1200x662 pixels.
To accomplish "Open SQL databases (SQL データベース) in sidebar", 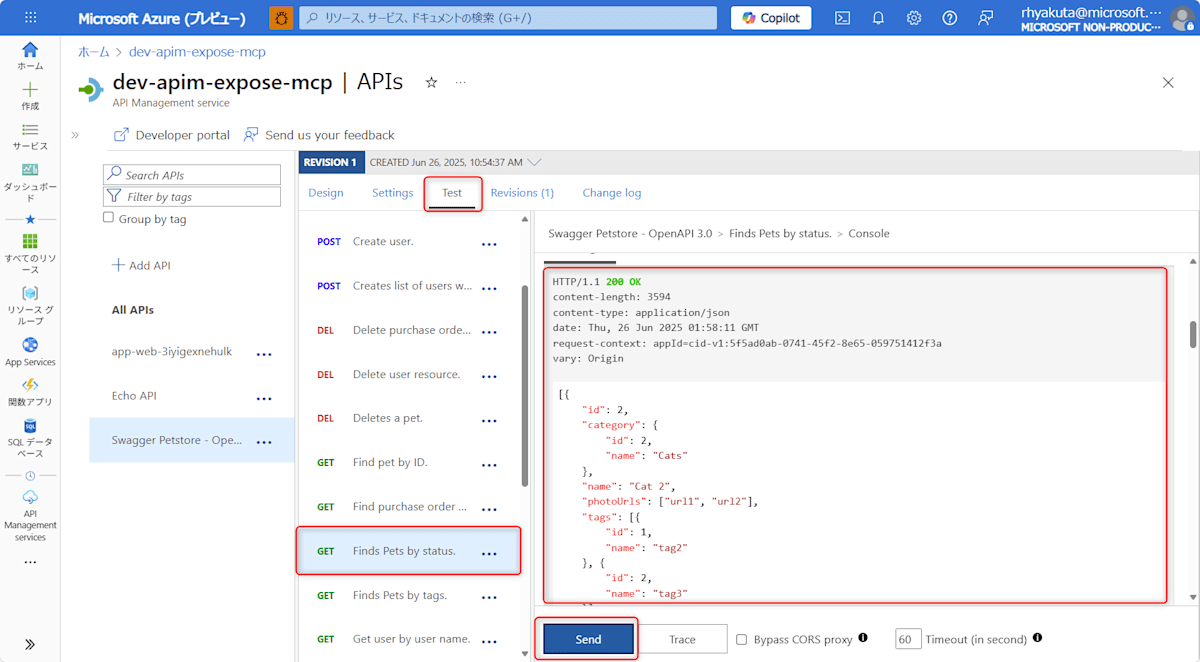I will click(x=30, y=439).
